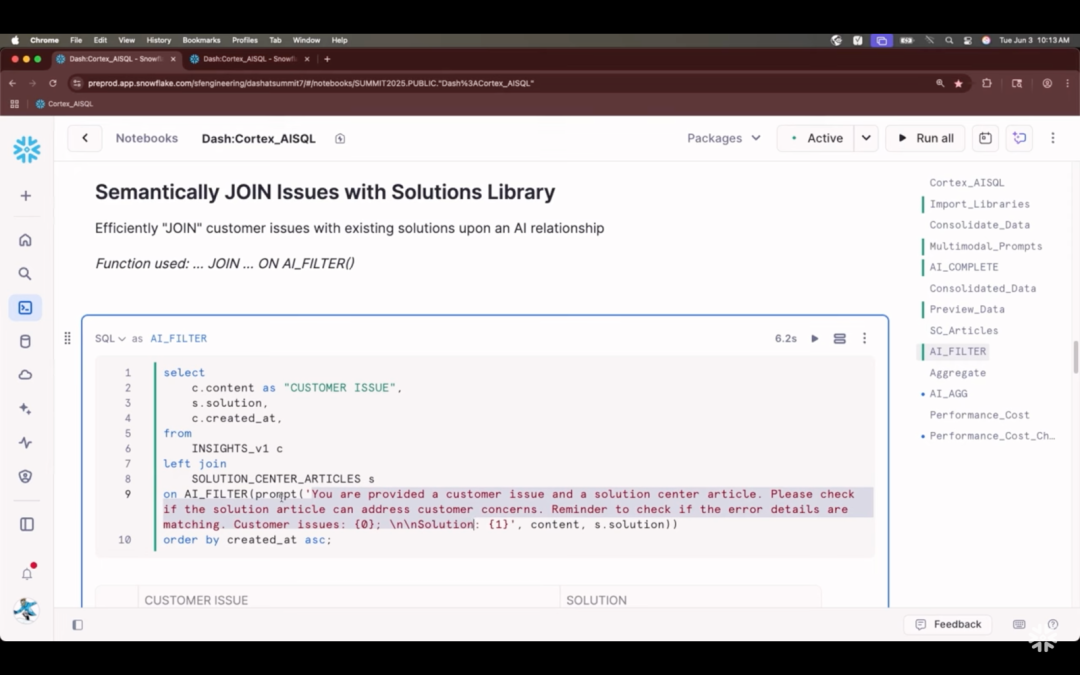Click the sidebar panel layout icon
1080x675 pixels.
click(x=26, y=524)
